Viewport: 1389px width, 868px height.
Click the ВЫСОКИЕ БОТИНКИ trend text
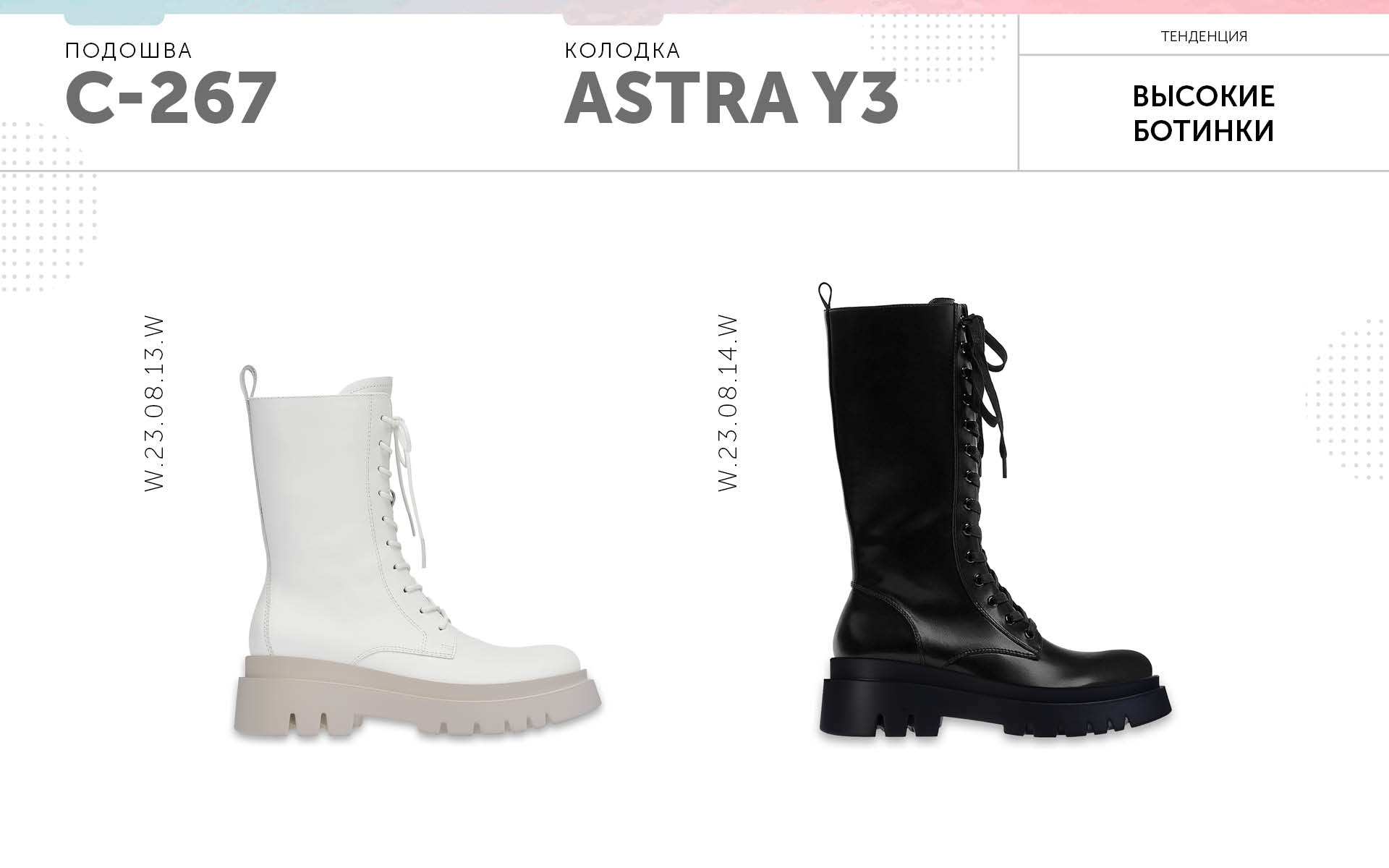click(x=1204, y=114)
